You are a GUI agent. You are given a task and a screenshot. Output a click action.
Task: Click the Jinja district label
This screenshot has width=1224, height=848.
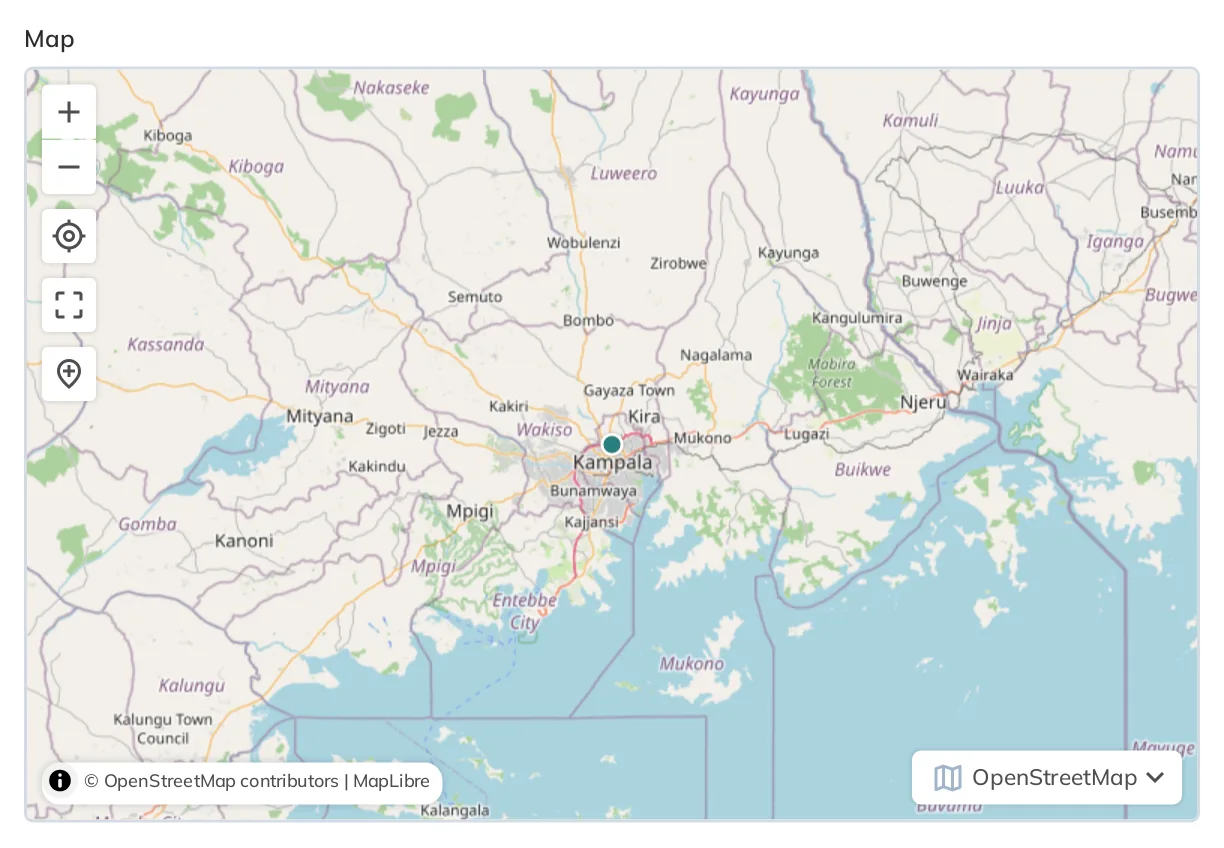pyautogui.click(x=994, y=323)
